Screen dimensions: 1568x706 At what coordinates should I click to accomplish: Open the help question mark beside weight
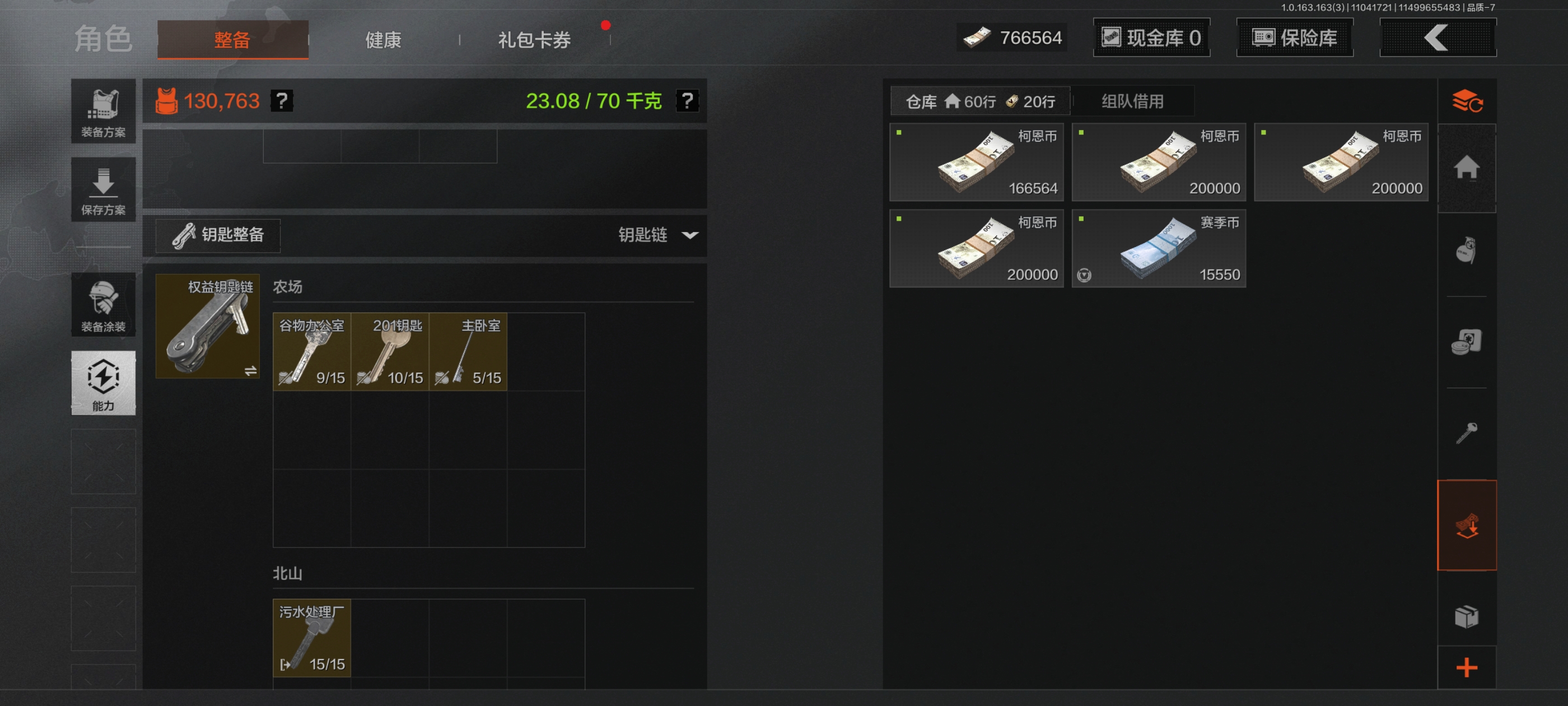[687, 100]
